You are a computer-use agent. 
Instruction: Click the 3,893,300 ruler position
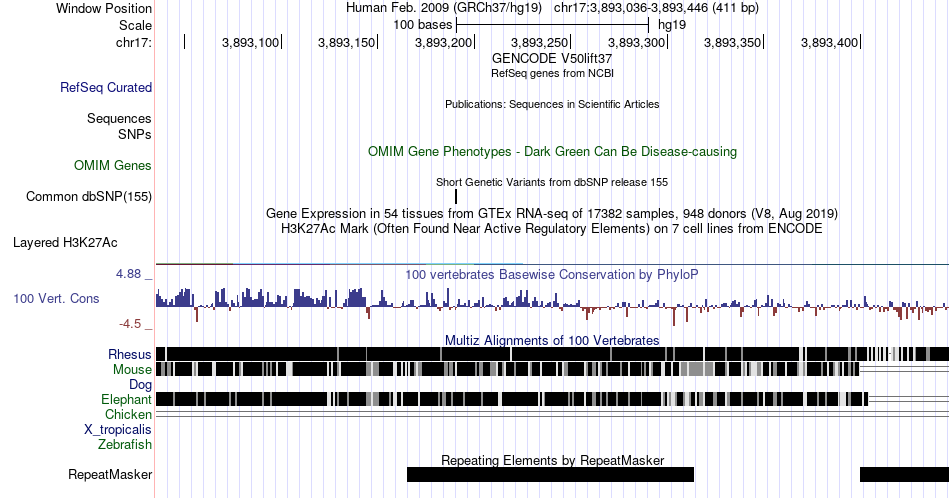637,42
